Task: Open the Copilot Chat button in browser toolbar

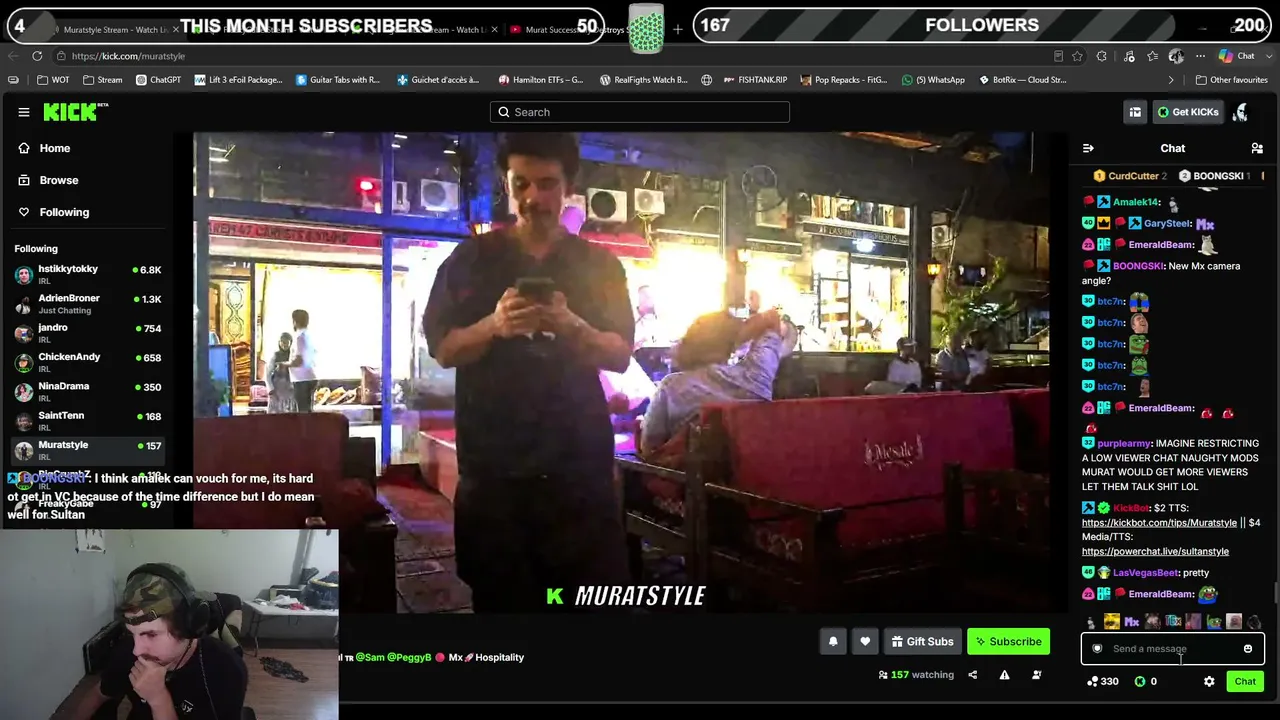Action: pos(1237,56)
